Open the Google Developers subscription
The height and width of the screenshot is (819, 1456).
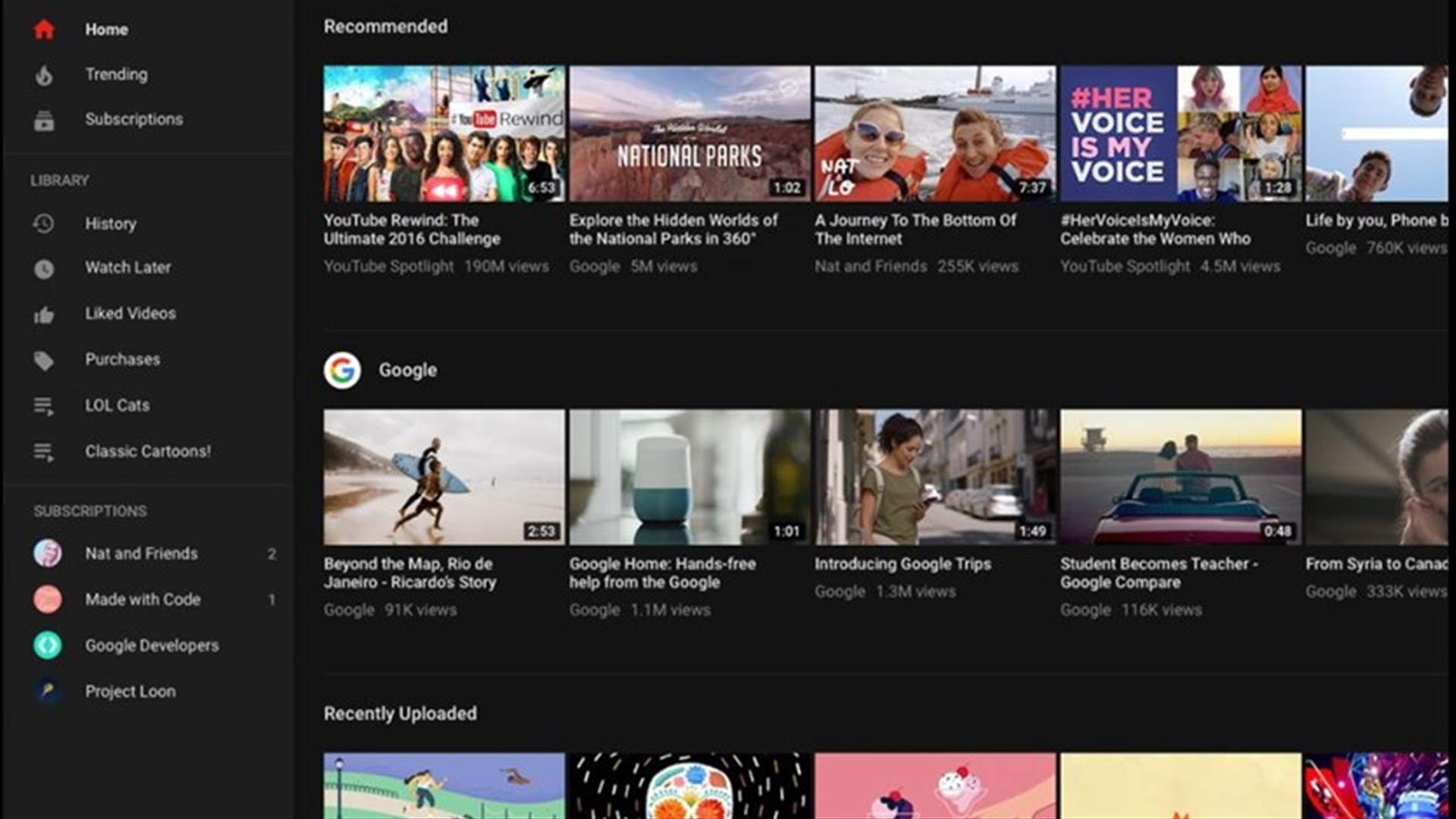(x=152, y=645)
